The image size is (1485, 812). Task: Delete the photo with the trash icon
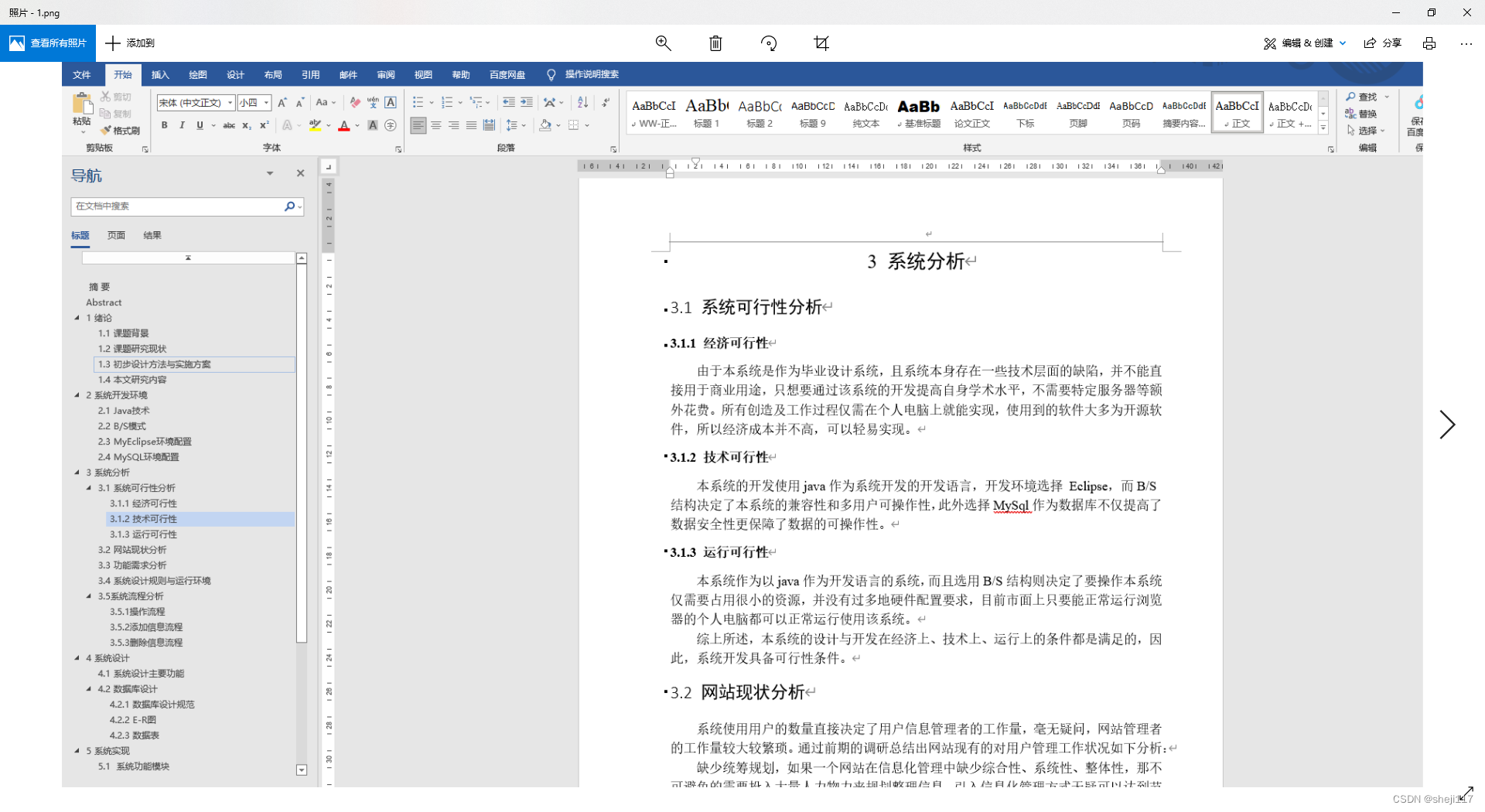tap(715, 43)
